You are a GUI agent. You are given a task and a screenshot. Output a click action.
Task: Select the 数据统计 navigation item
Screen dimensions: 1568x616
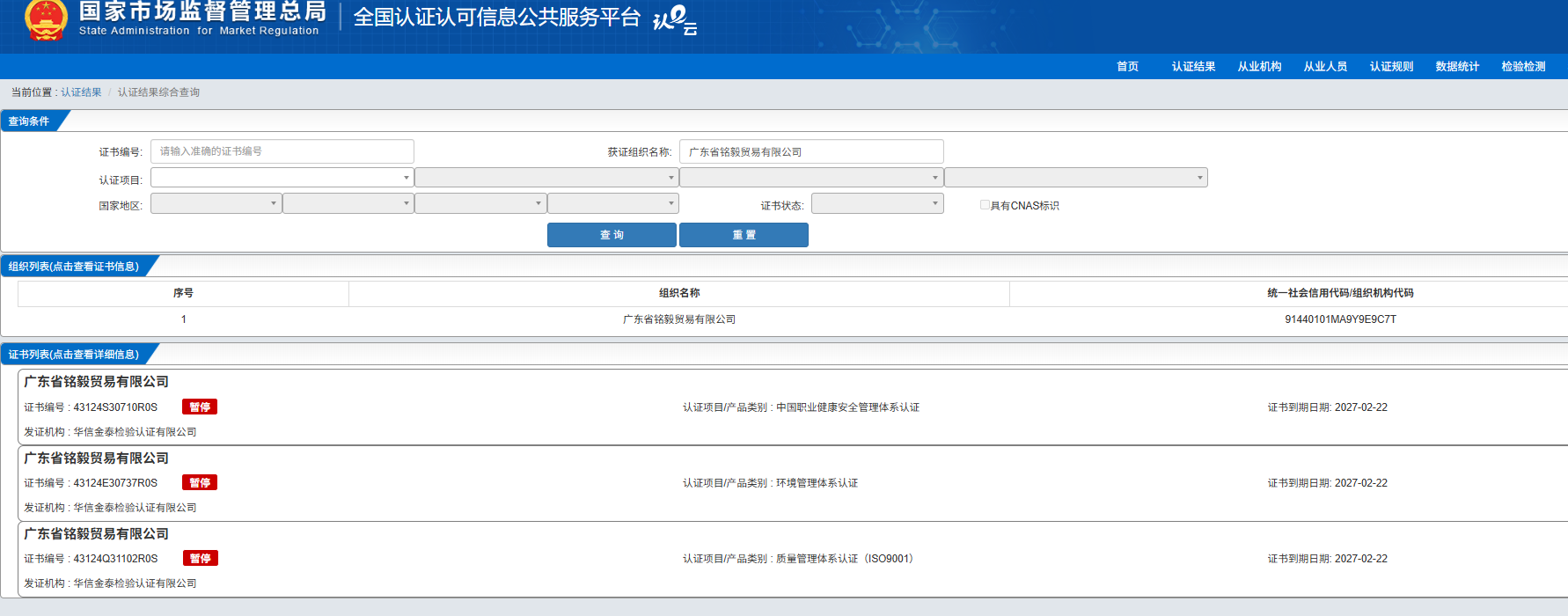coord(1457,67)
